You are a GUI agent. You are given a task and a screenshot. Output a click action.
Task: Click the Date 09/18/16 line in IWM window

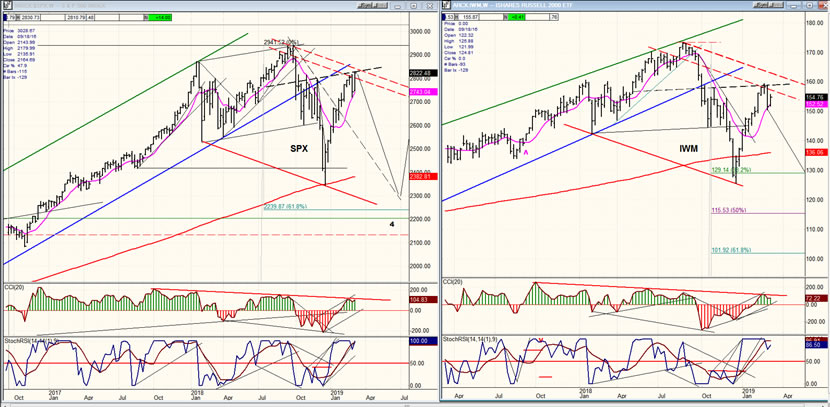point(461,29)
